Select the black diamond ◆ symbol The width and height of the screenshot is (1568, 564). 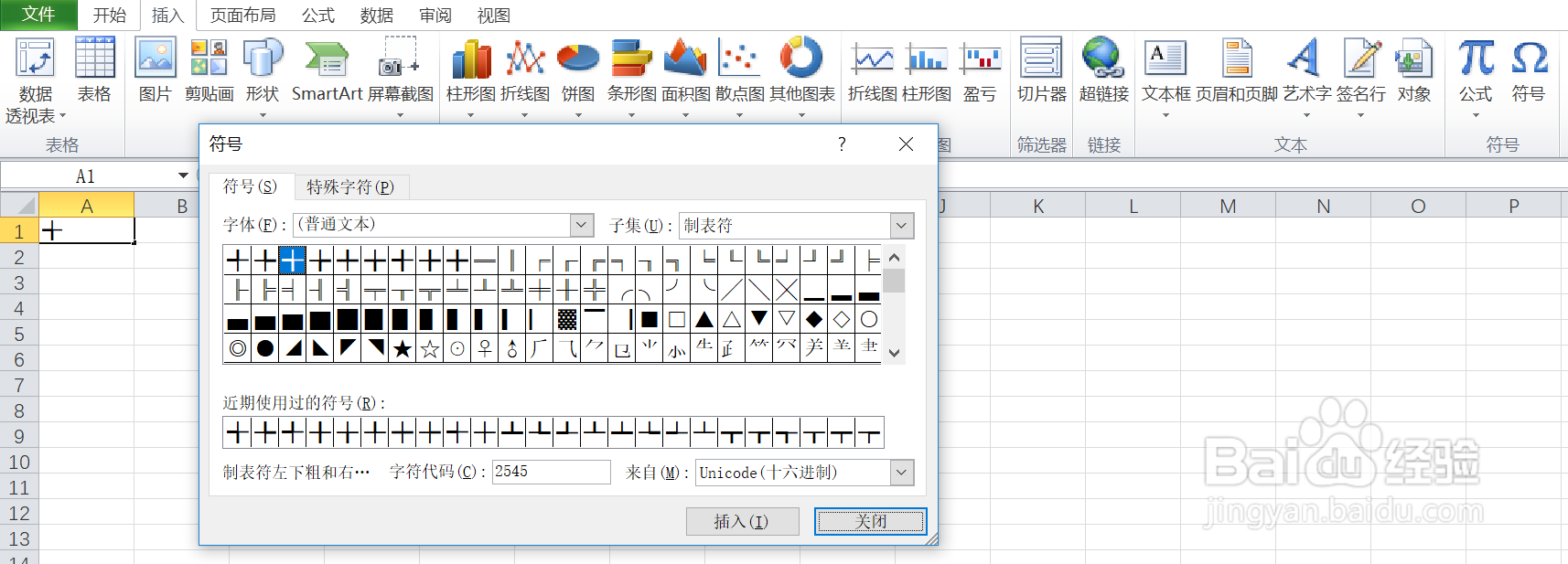point(814,319)
